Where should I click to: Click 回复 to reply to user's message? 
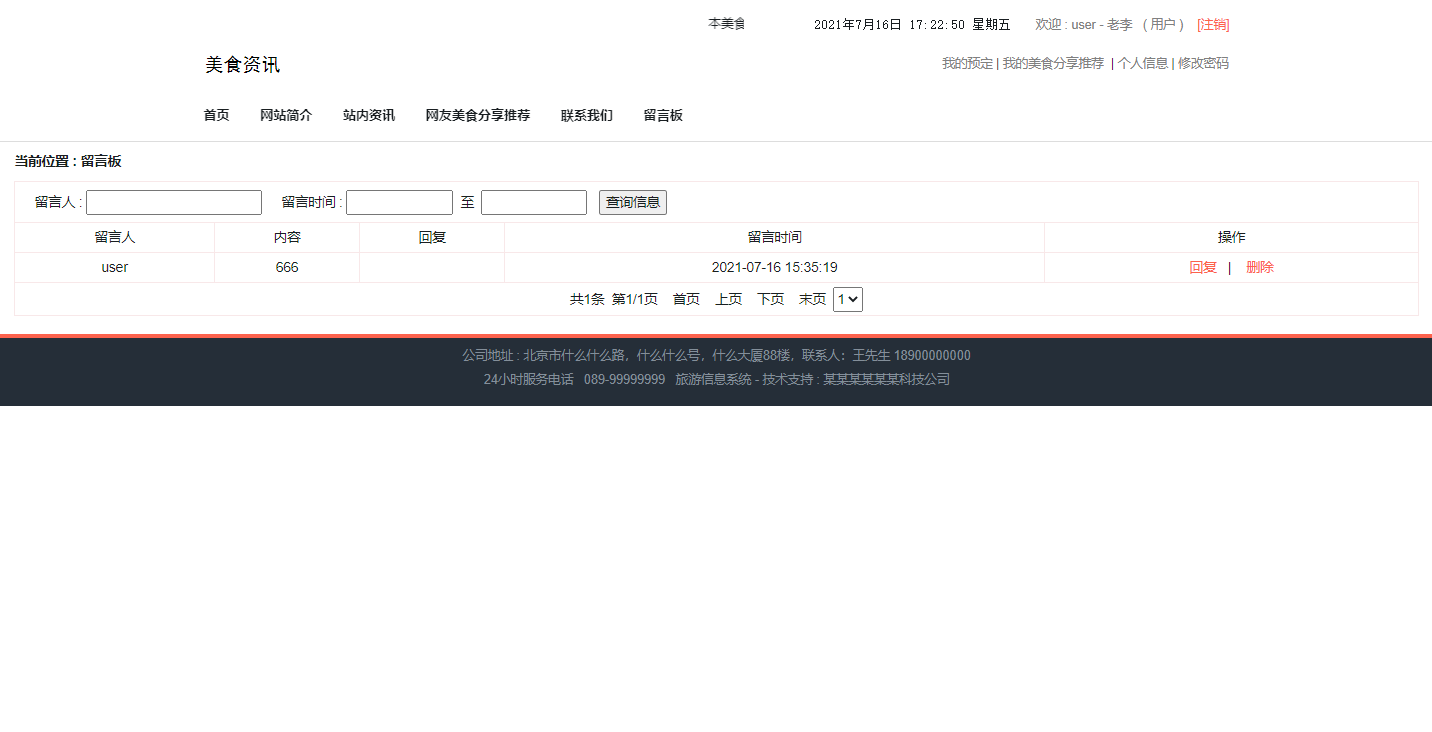pyautogui.click(x=1203, y=267)
